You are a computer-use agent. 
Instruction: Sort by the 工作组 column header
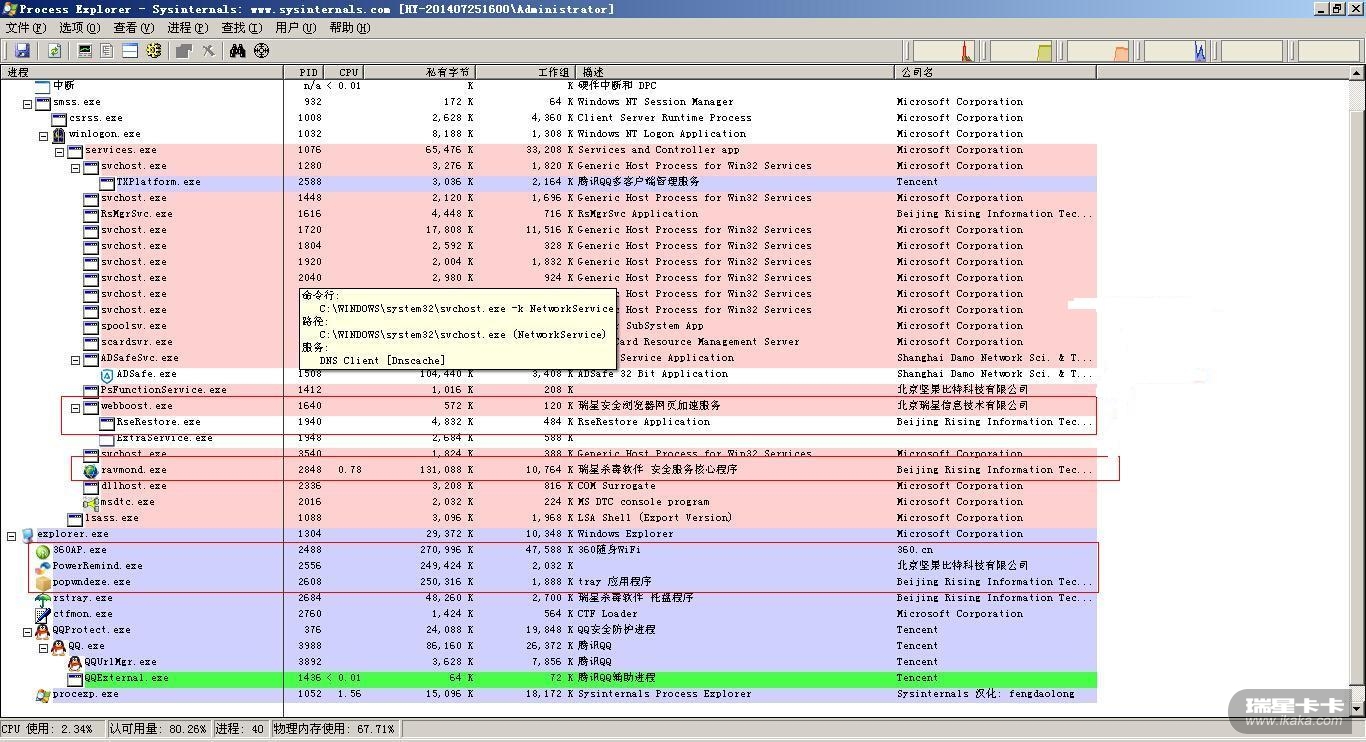(x=527, y=72)
